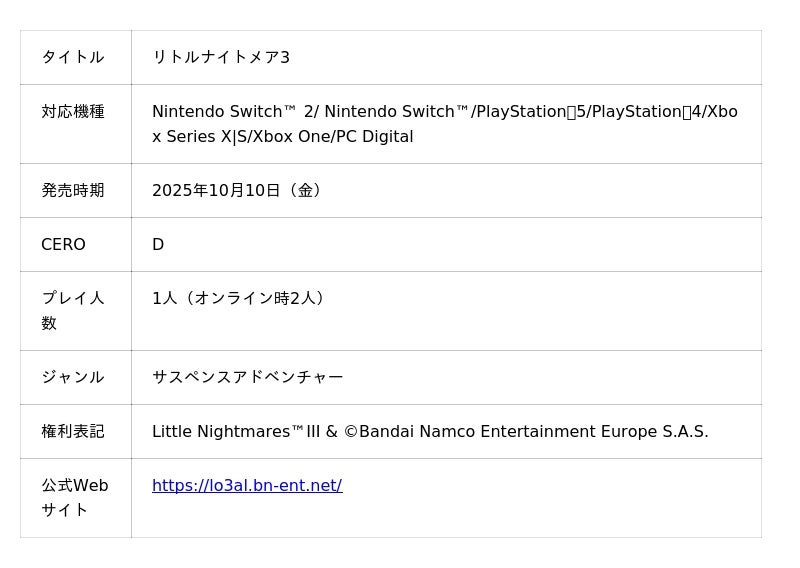Viewport: 800px width, 568px height.
Task: Click the CERO label cell
Action: pyautogui.click(x=63, y=245)
